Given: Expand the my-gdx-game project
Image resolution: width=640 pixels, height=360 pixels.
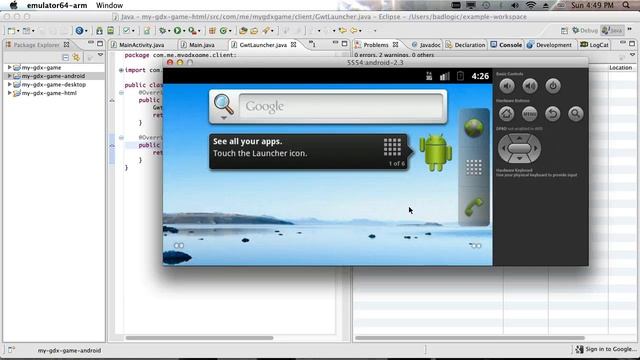Looking at the screenshot, I should click(x=9, y=67).
